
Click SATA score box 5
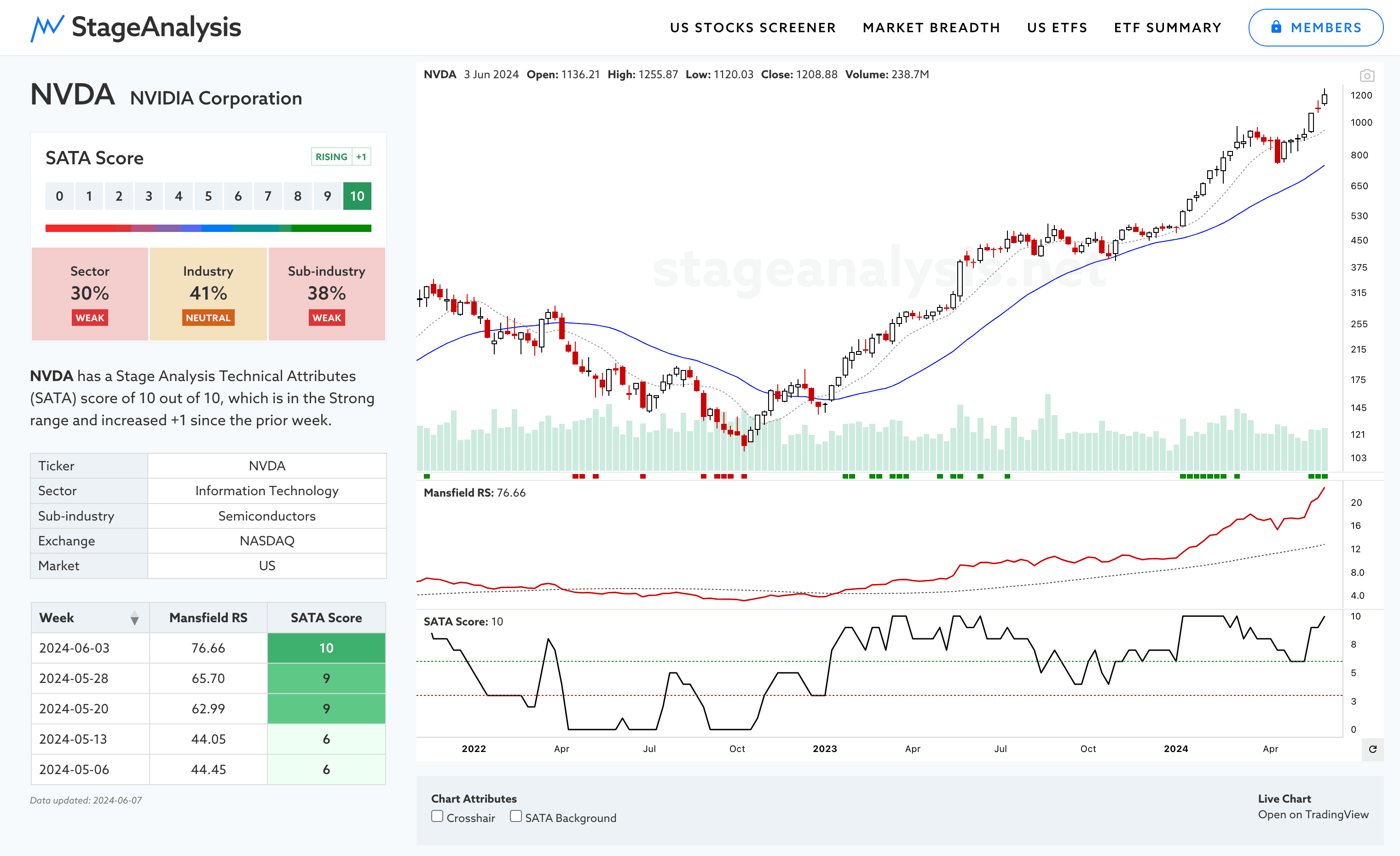pyautogui.click(x=208, y=196)
